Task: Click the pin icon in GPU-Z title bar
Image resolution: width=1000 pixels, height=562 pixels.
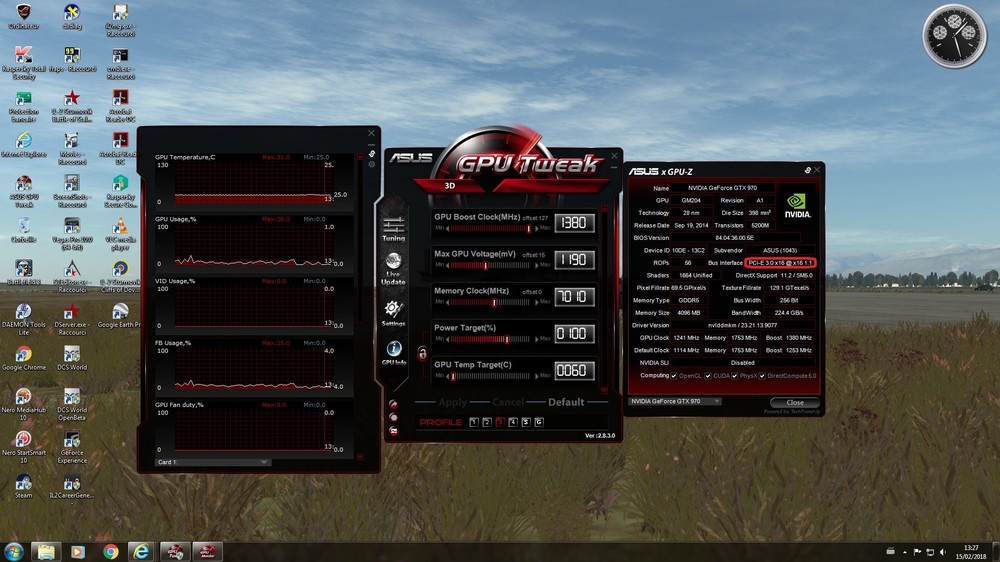Action: coord(807,170)
